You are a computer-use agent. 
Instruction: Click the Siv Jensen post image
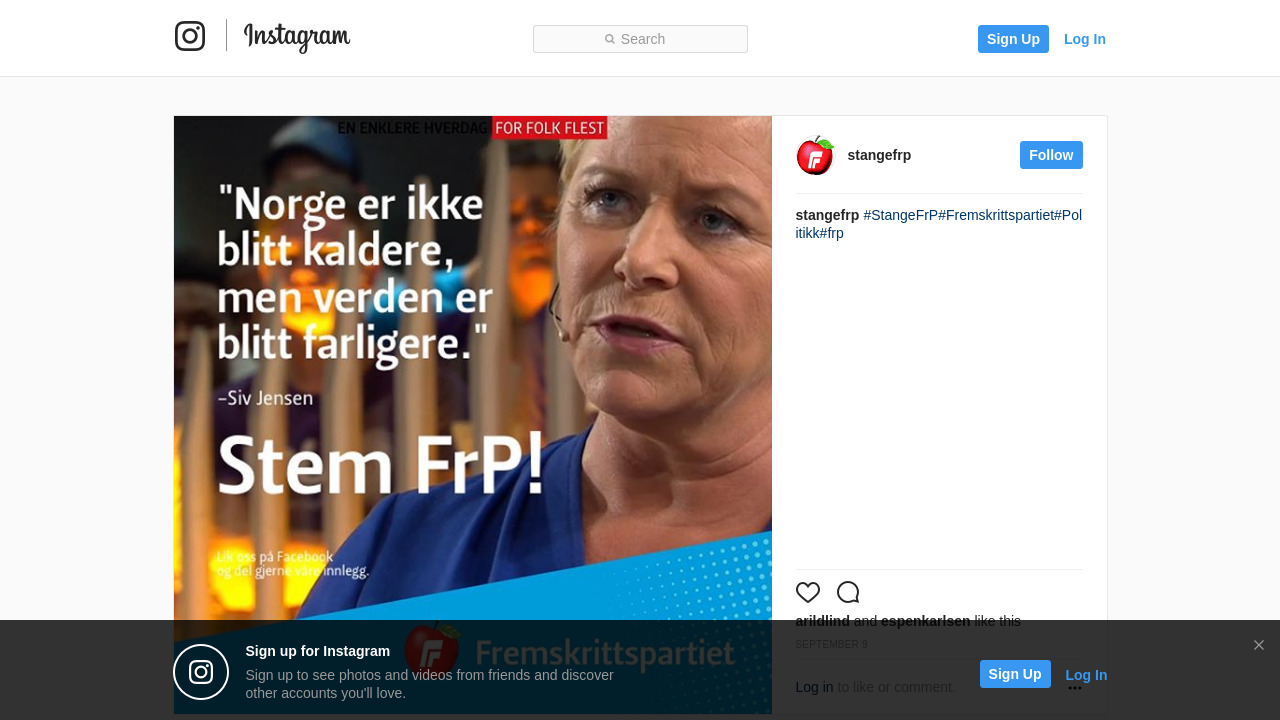(x=473, y=415)
